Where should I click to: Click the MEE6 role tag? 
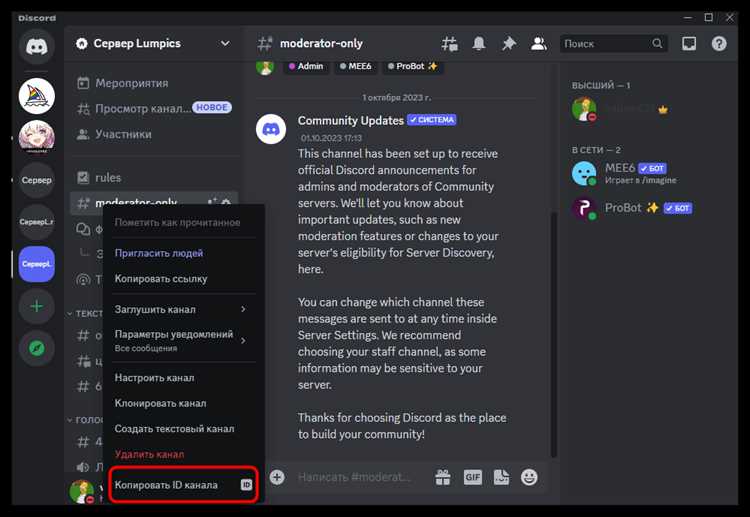coord(355,66)
